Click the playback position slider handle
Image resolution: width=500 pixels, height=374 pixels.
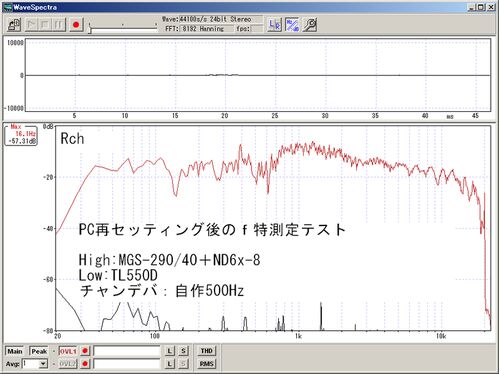(x=90, y=30)
